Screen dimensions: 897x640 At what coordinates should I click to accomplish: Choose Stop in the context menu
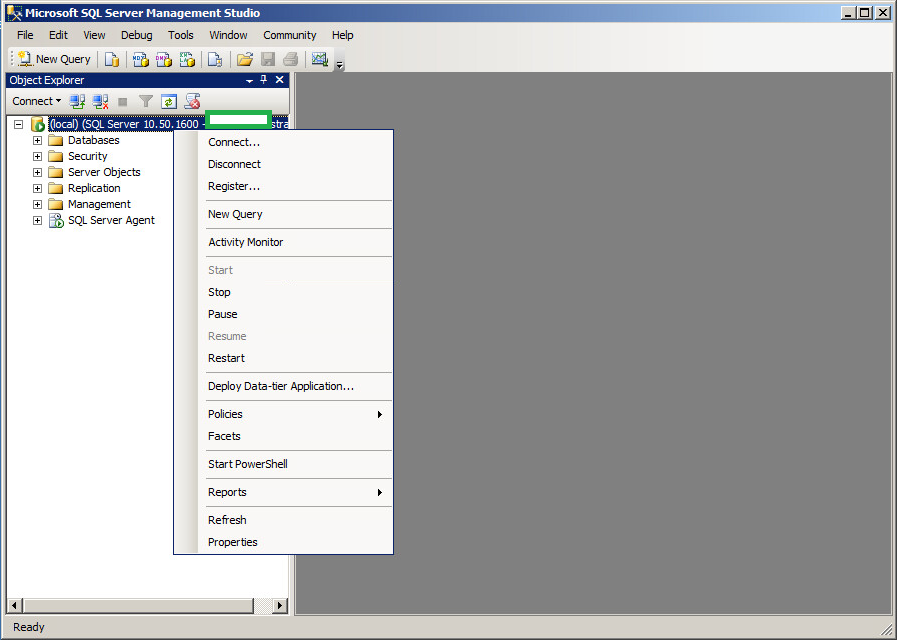tap(295, 292)
